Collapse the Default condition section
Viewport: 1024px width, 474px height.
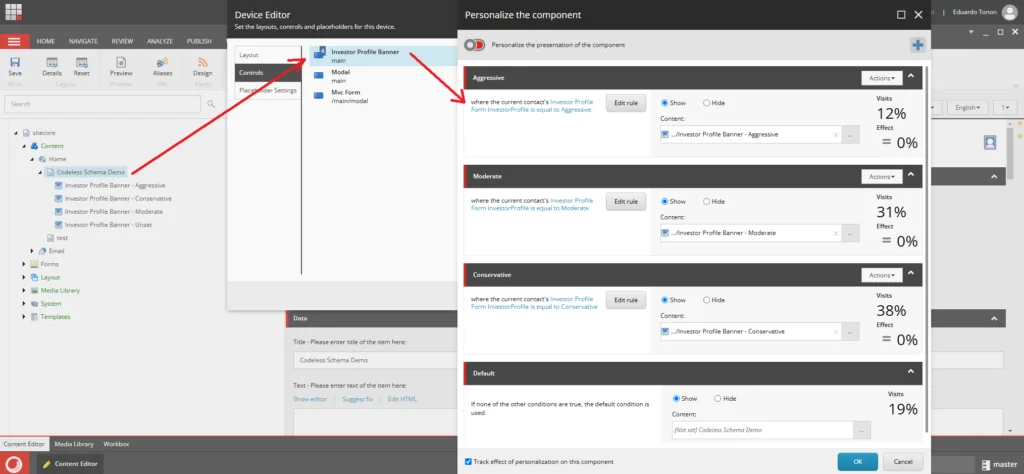(912, 373)
